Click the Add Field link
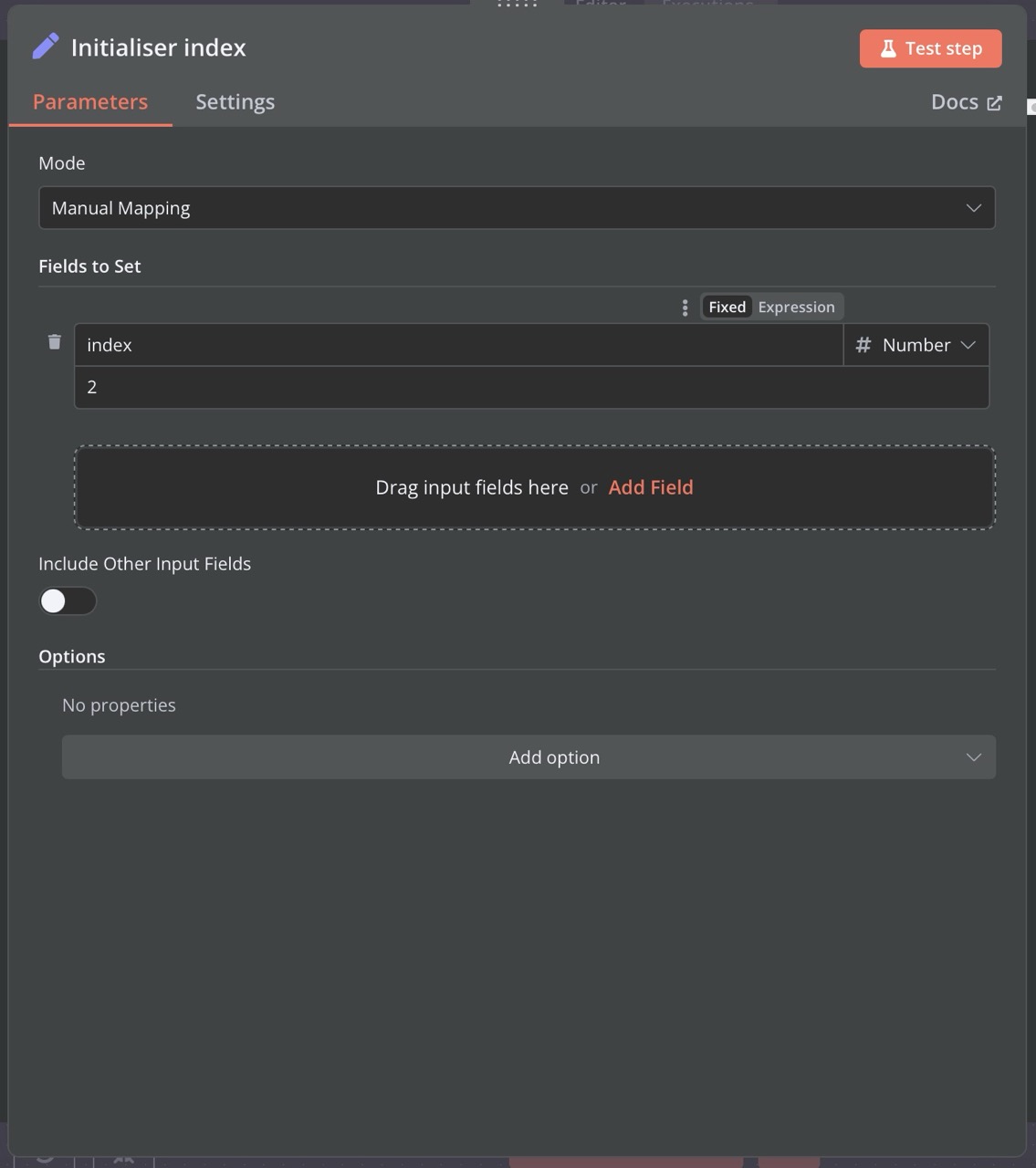This screenshot has height=1168, width=1036. pyautogui.click(x=651, y=487)
